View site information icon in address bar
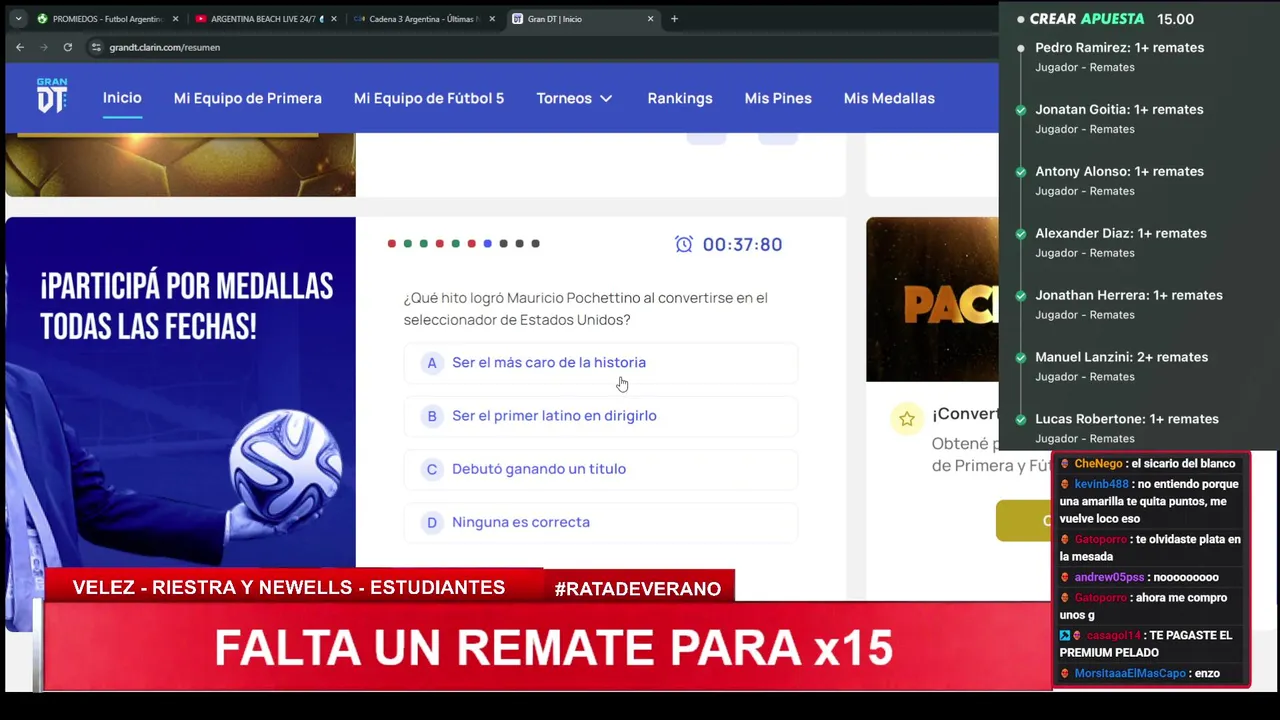Image resolution: width=1280 pixels, height=720 pixels. pyautogui.click(x=96, y=47)
